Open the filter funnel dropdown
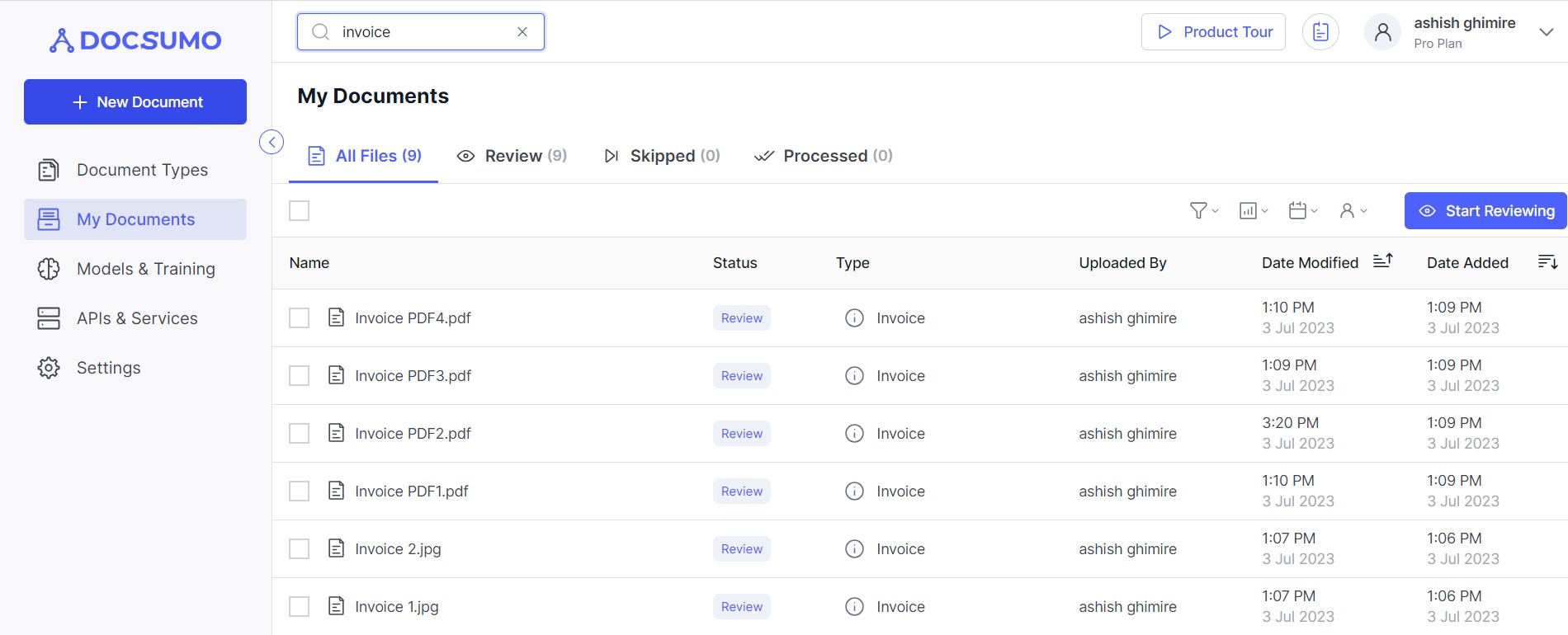 click(x=1203, y=211)
